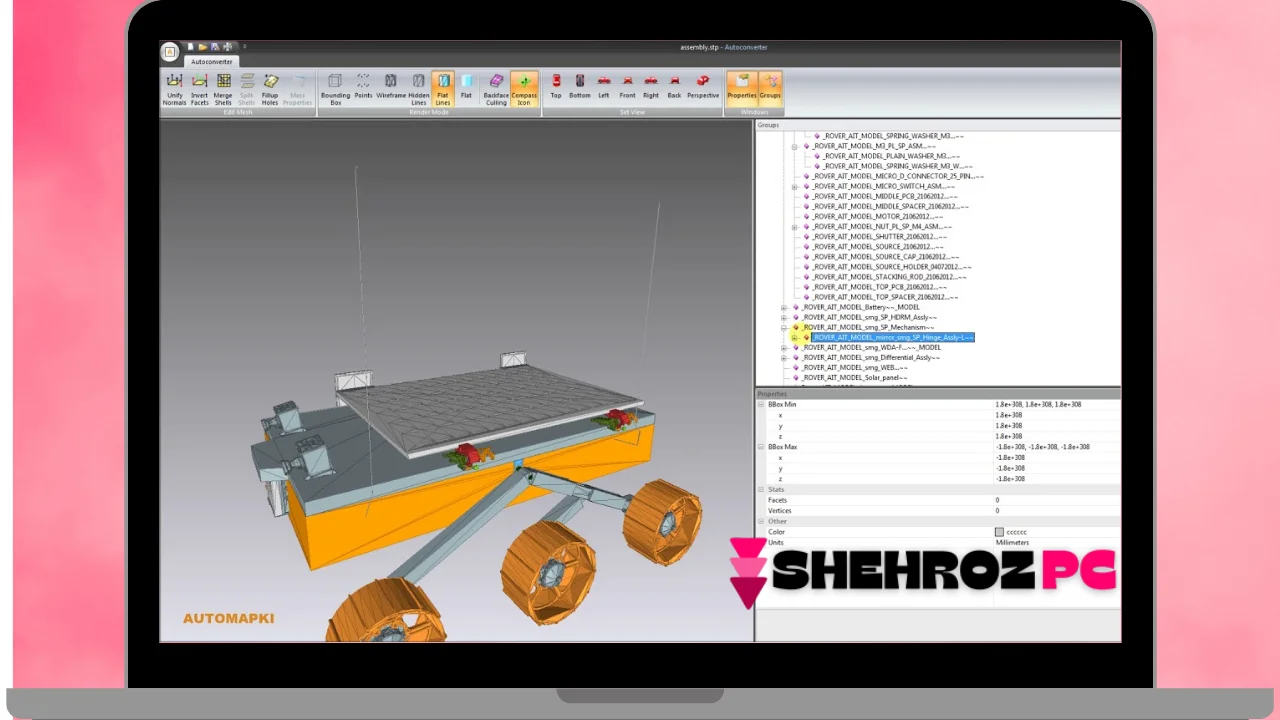Select Flat Lines render mode
The width and height of the screenshot is (1280, 720).
443,89
